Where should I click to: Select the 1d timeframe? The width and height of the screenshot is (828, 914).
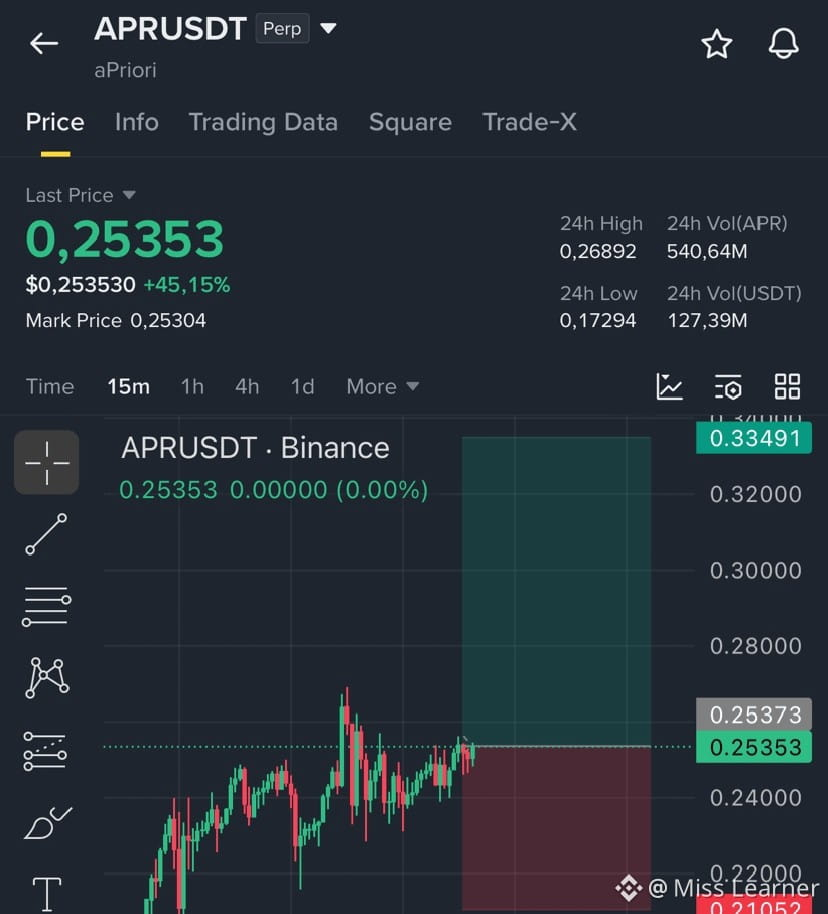click(x=303, y=386)
